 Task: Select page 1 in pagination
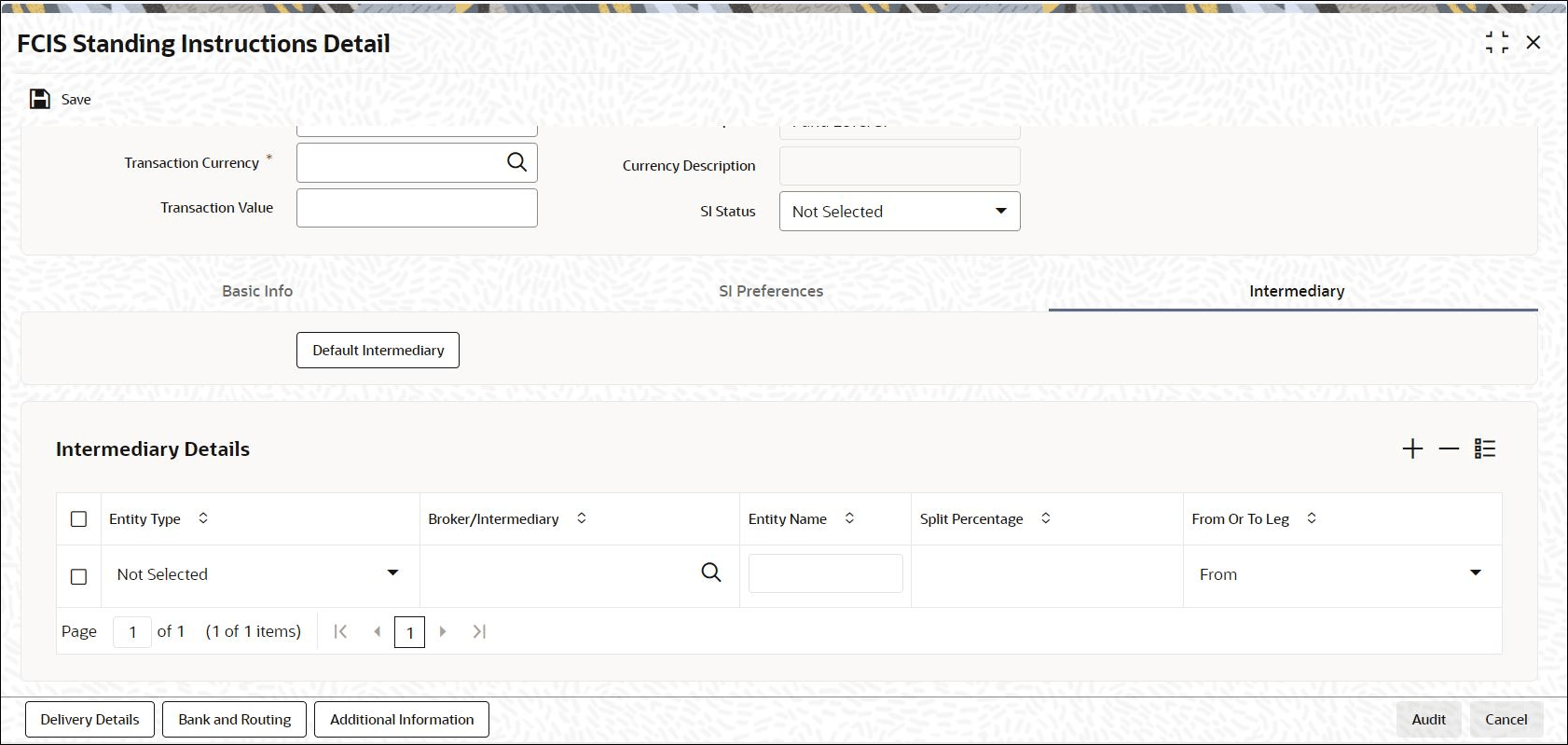pyautogui.click(x=410, y=632)
